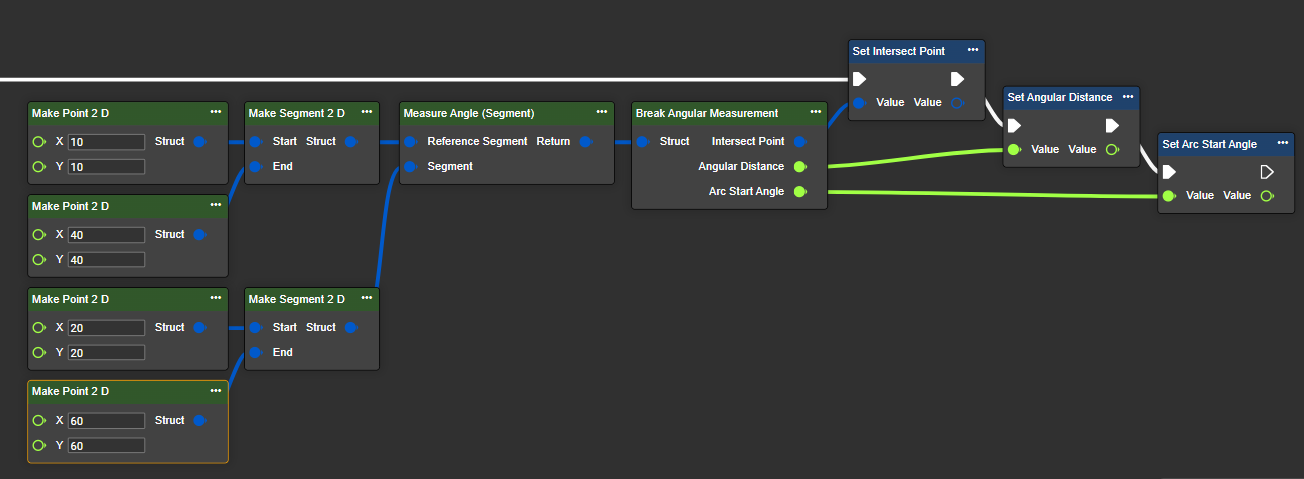
Task: Open Break Angular Measurement node ellipsis menu
Action: click(816, 112)
